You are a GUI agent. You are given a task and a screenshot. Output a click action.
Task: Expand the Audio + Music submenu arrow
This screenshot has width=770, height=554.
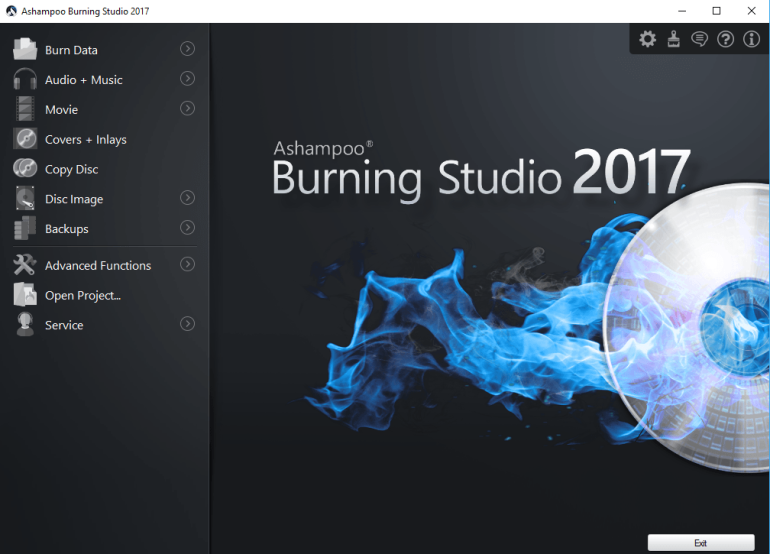187,78
